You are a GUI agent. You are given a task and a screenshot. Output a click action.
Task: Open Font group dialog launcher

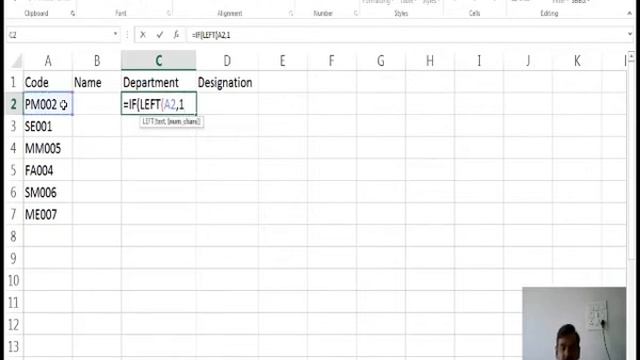(x=169, y=13)
